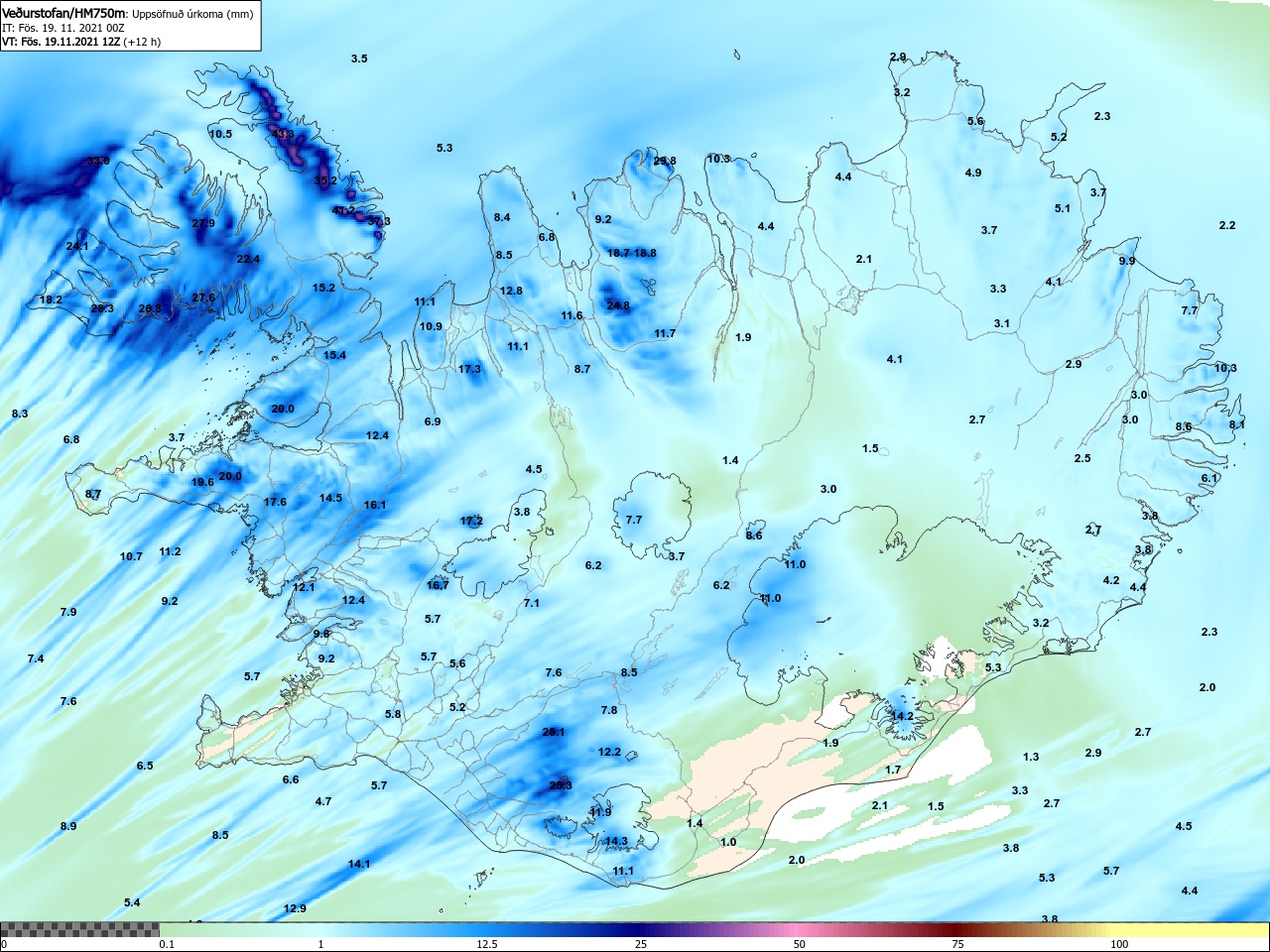The height and width of the screenshot is (952, 1270).
Task: Click the 14.3 value near the south coast
Action: click(x=616, y=841)
